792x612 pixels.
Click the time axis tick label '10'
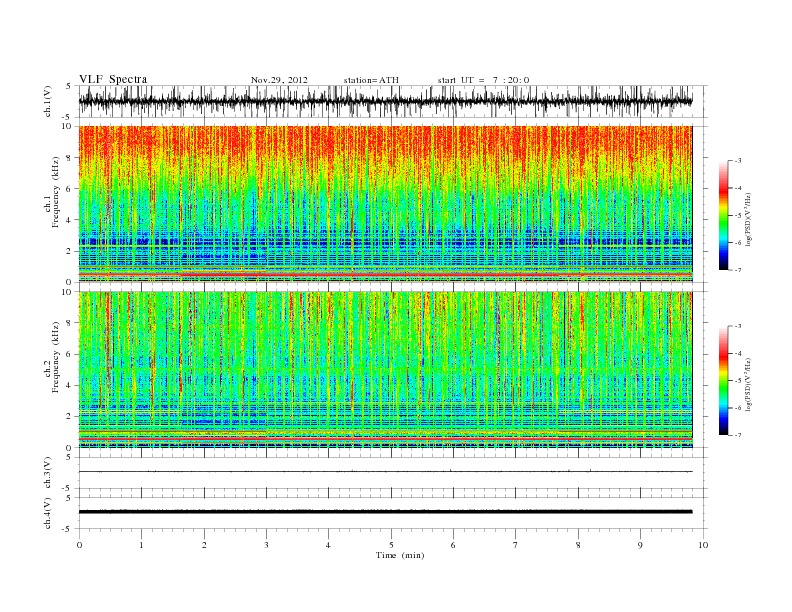pos(703,545)
